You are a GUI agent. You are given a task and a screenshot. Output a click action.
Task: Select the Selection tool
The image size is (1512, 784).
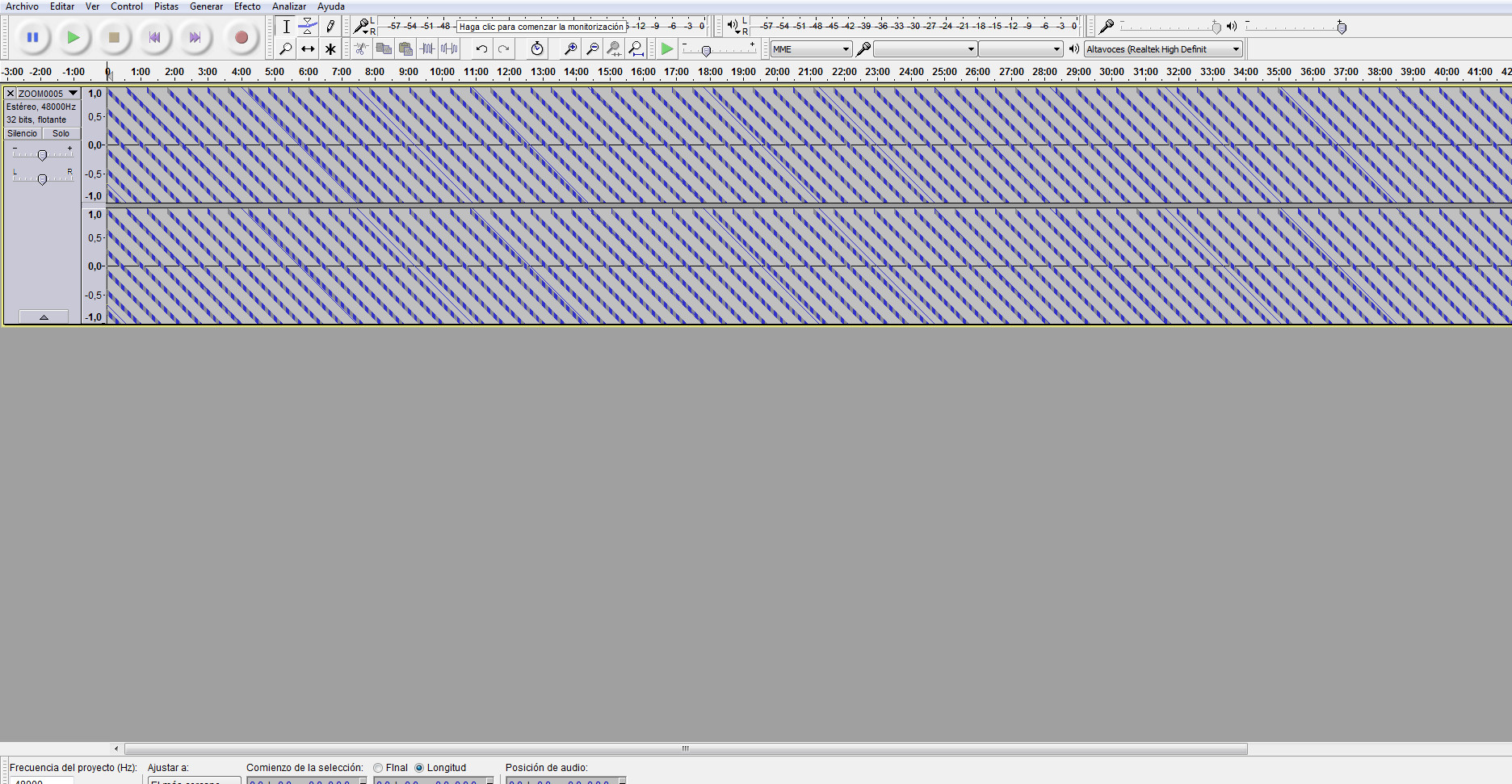(286, 26)
